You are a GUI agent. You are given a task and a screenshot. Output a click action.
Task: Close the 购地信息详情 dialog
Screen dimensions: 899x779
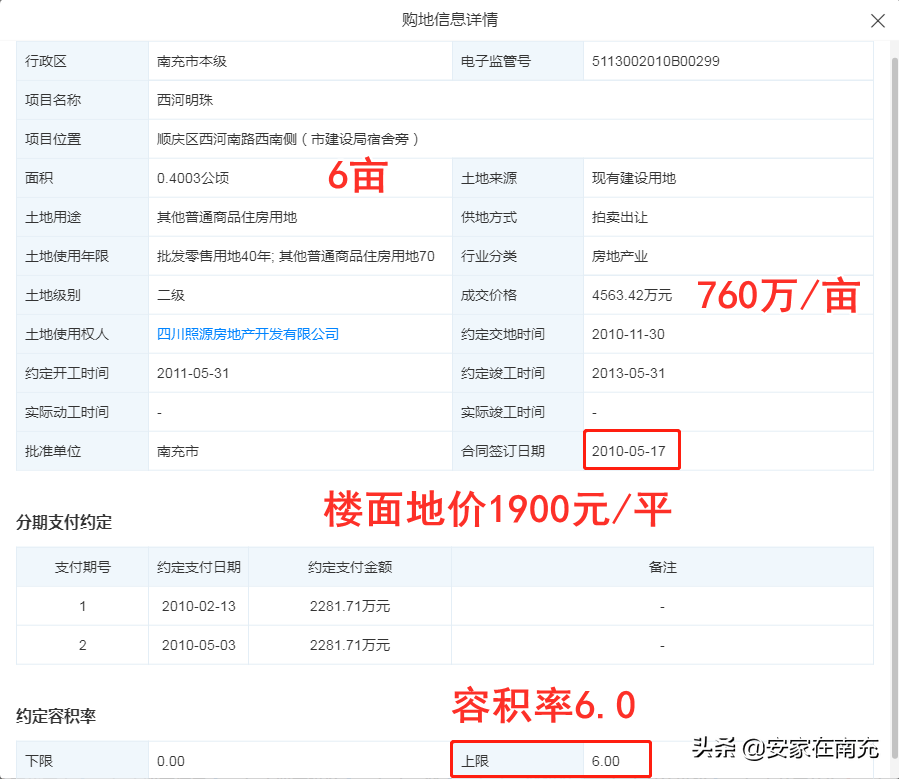point(877,21)
